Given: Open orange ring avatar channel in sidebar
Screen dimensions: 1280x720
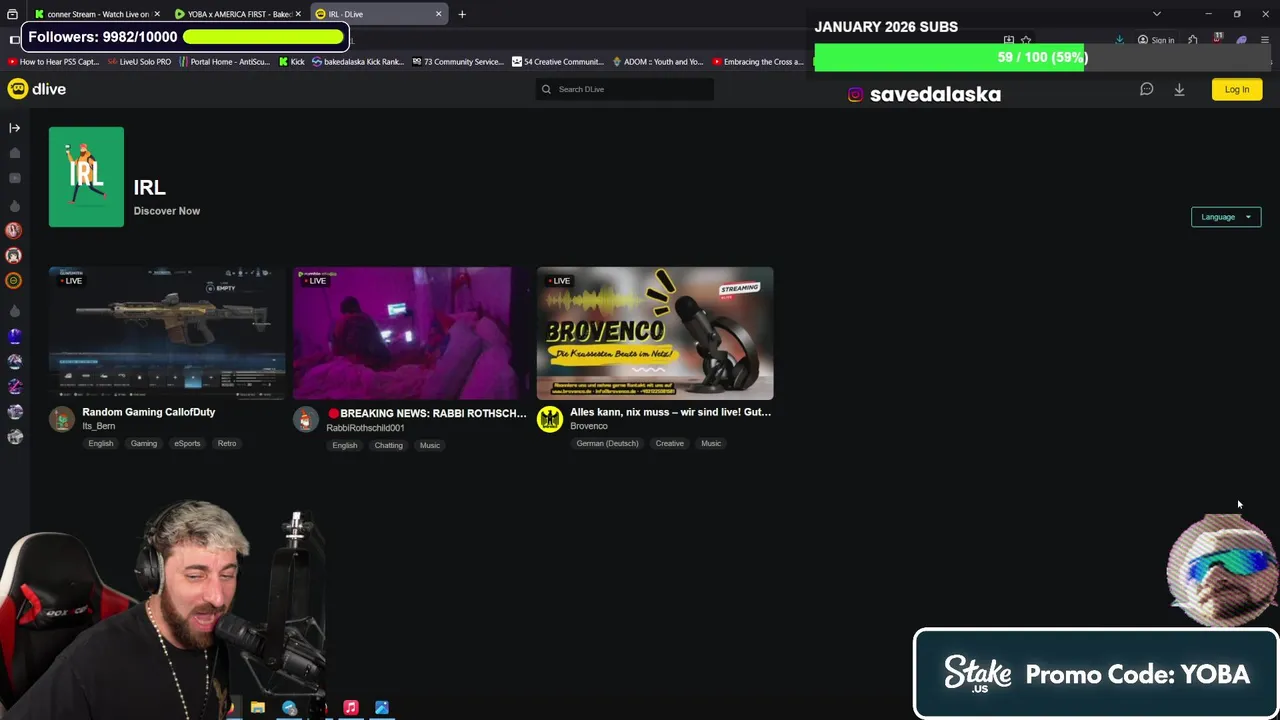Looking at the screenshot, I should (x=14, y=281).
